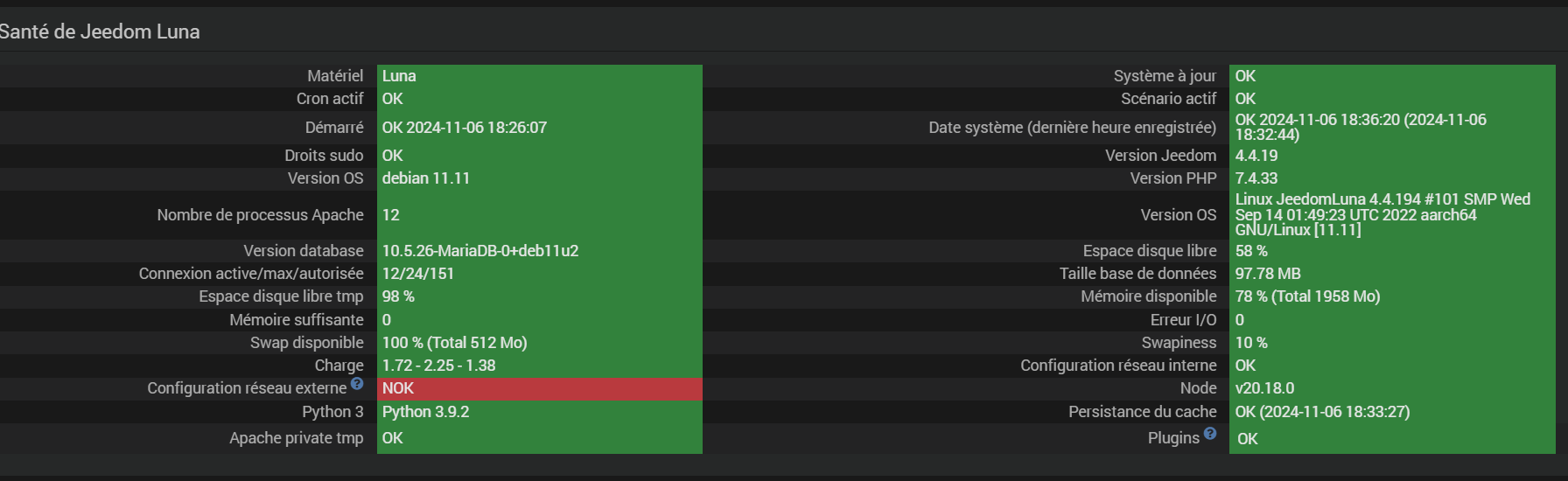Click the Version Jeedom value 4.4.19
This screenshot has width=1568, height=481.
[1256, 156]
